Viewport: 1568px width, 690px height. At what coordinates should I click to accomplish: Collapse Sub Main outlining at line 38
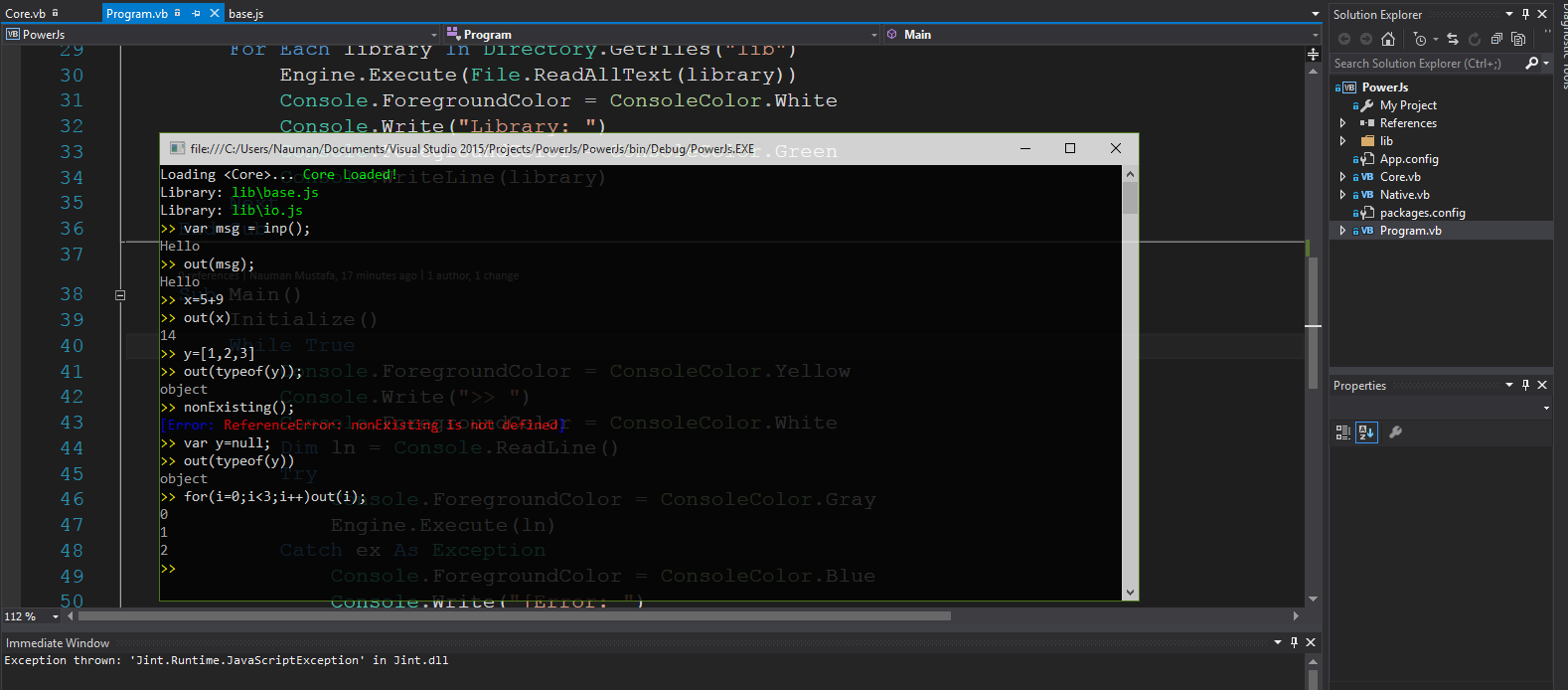(120, 295)
